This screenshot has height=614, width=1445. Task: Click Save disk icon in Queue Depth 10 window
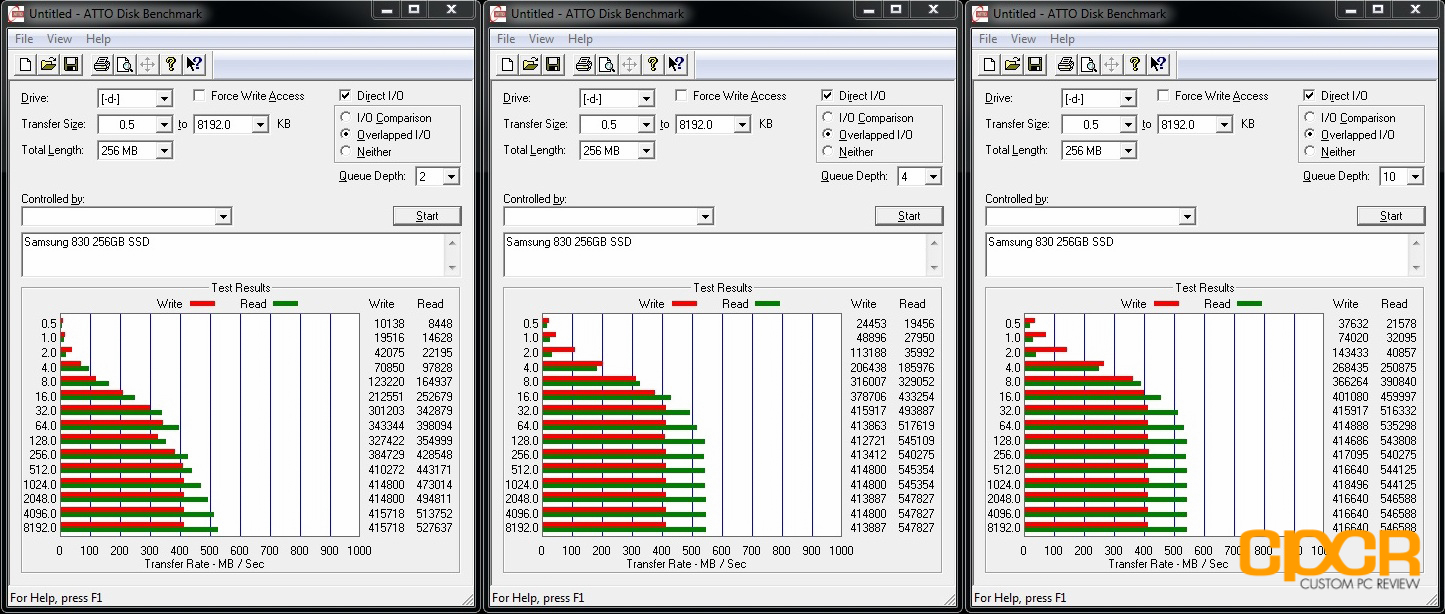[1035, 65]
